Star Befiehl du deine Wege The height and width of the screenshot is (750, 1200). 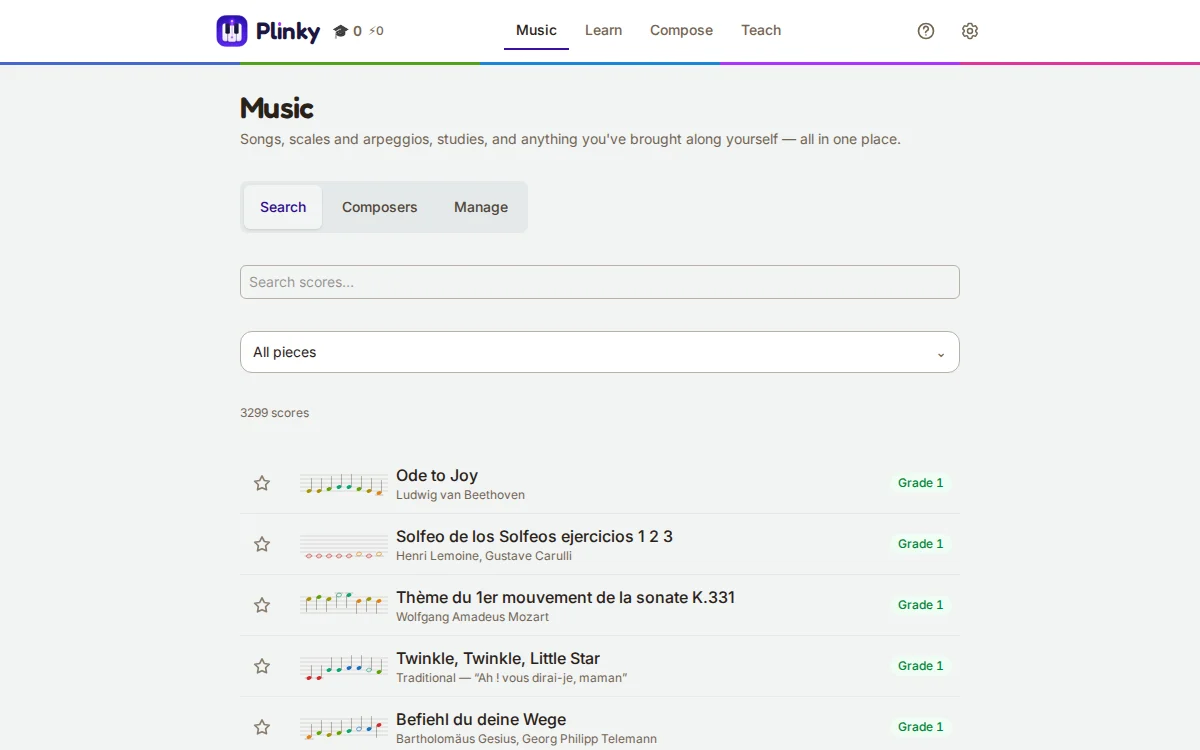pos(262,727)
